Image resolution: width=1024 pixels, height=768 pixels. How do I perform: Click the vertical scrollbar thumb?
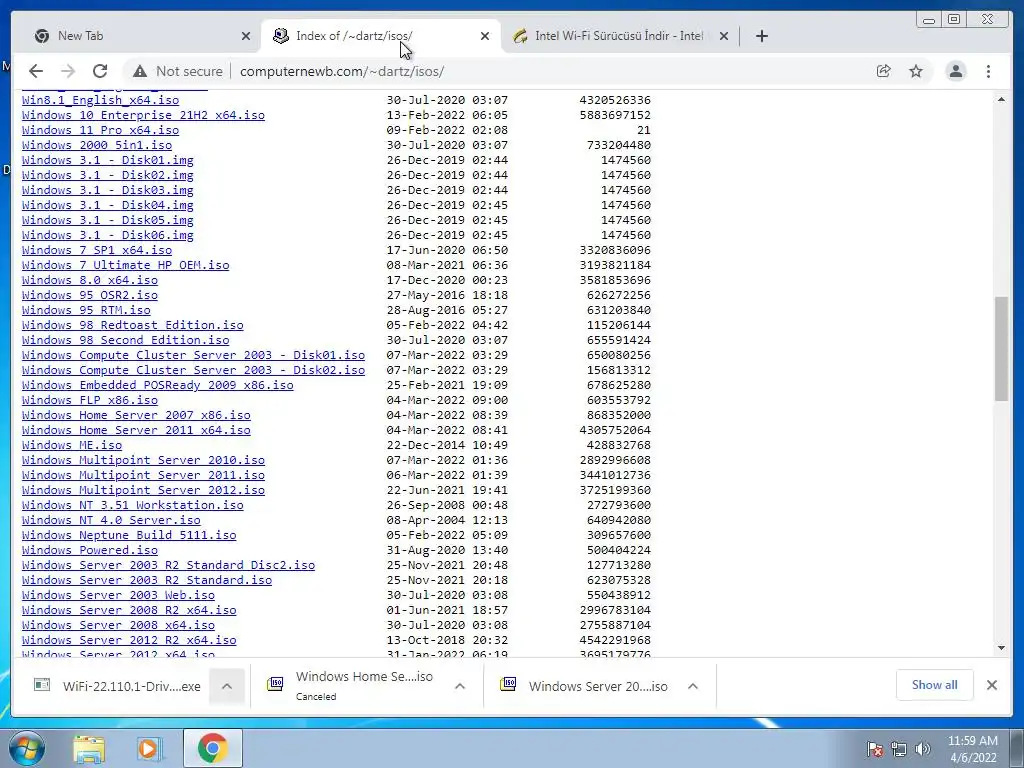1001,349
